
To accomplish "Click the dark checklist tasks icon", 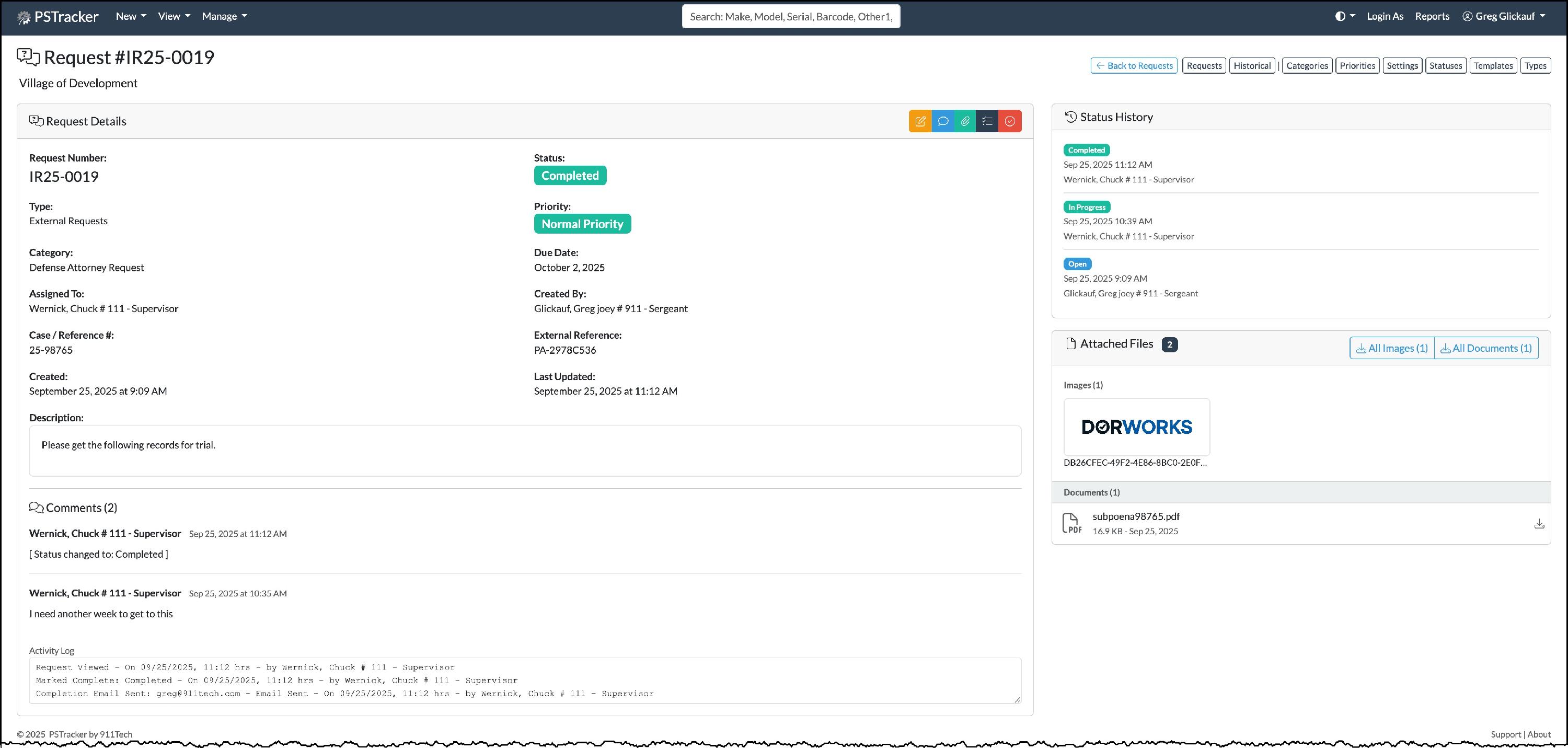I will pyautogui.click(x=987, y=121).
